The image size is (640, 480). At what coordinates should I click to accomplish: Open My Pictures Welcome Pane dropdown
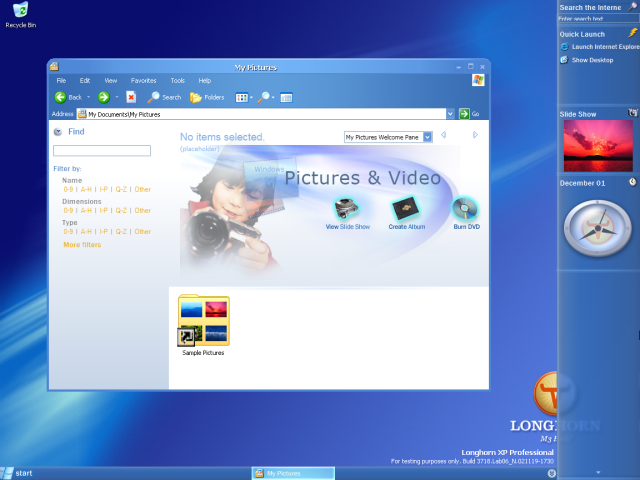click(x=427, y=137)
